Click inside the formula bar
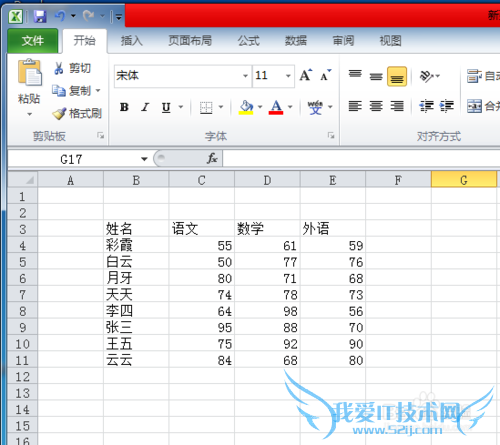Image resolution: width=500 pixels, height=445 pixels. (x=361, y=158)
